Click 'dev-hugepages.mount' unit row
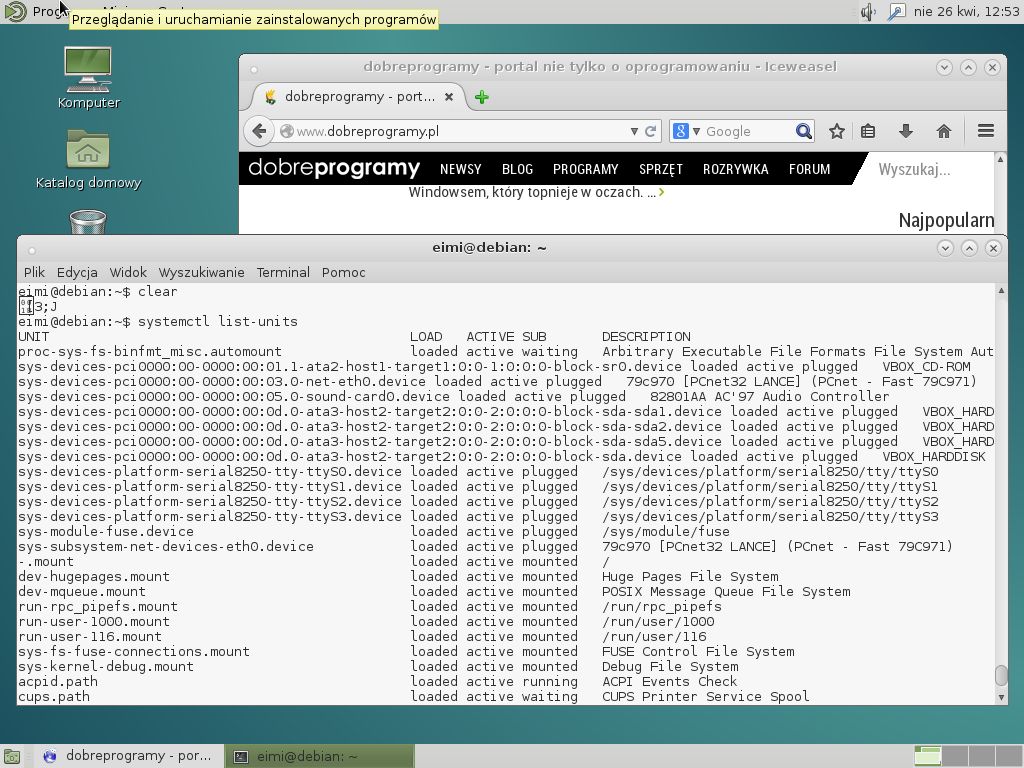Image resolution: width=1024 pixels, height=768 pixels. point(398,577)
